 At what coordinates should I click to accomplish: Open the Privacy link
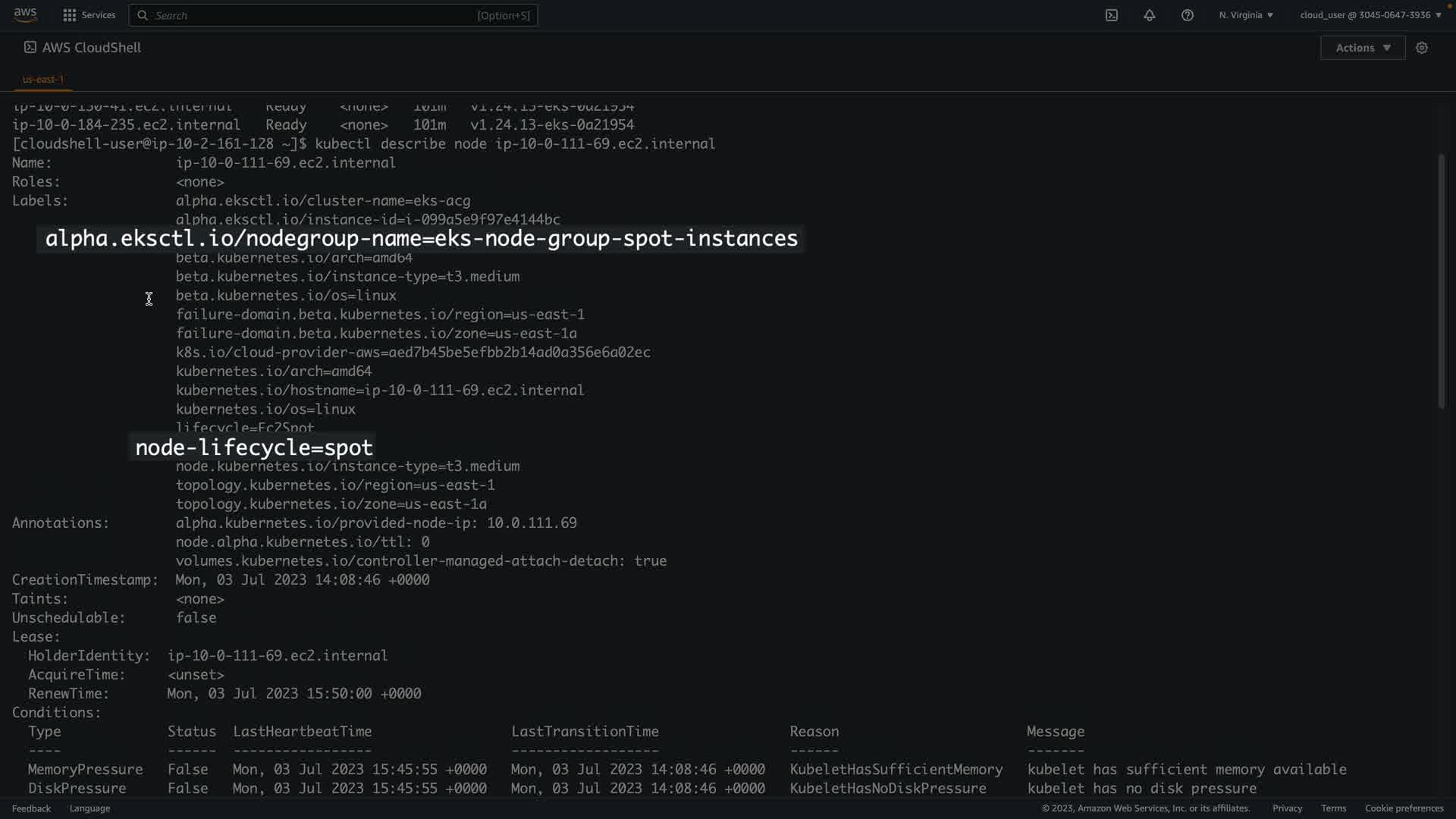pyautogui.click(x=1287, y=808)
